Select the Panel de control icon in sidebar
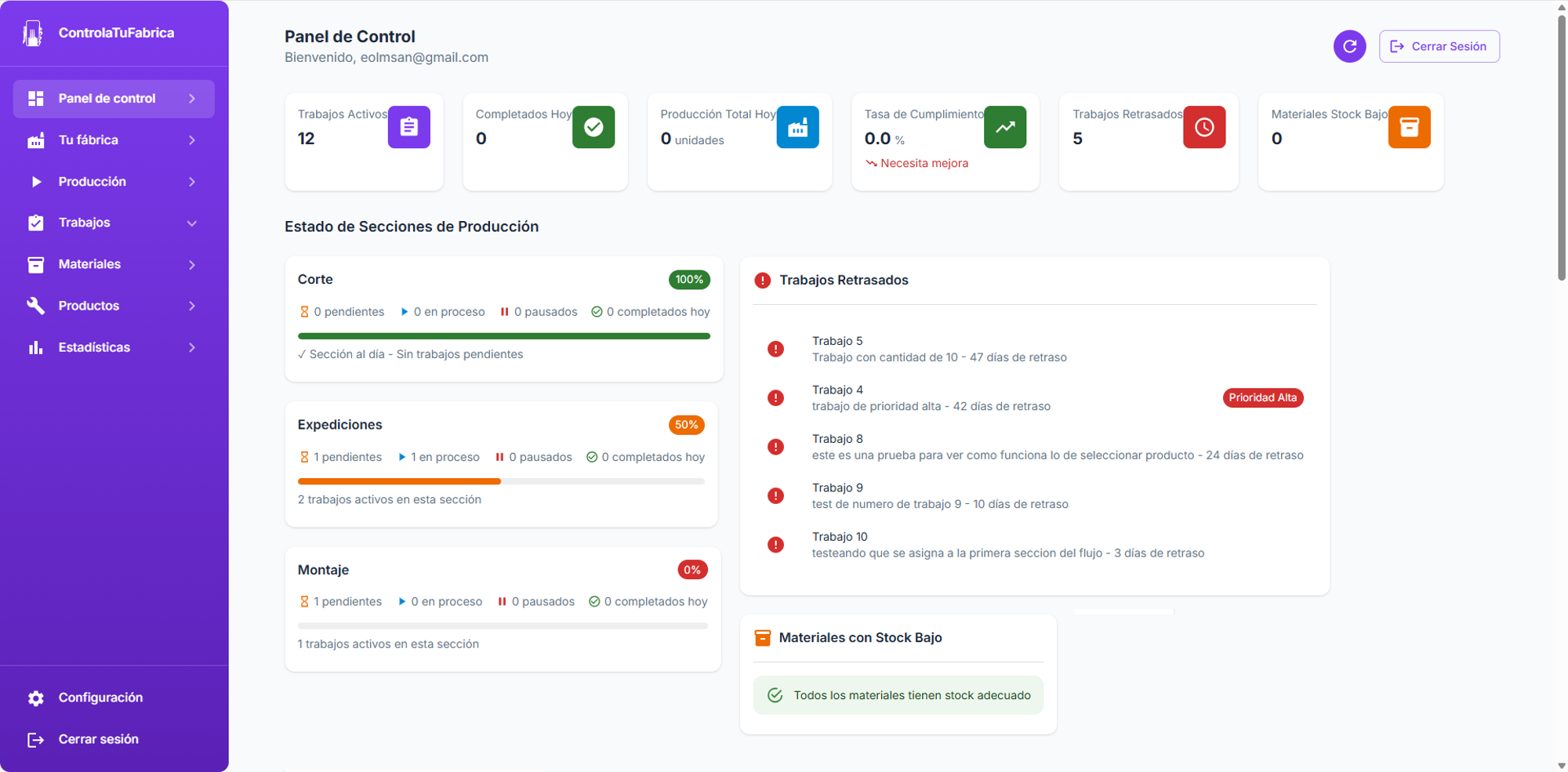 tap(36, 98)
